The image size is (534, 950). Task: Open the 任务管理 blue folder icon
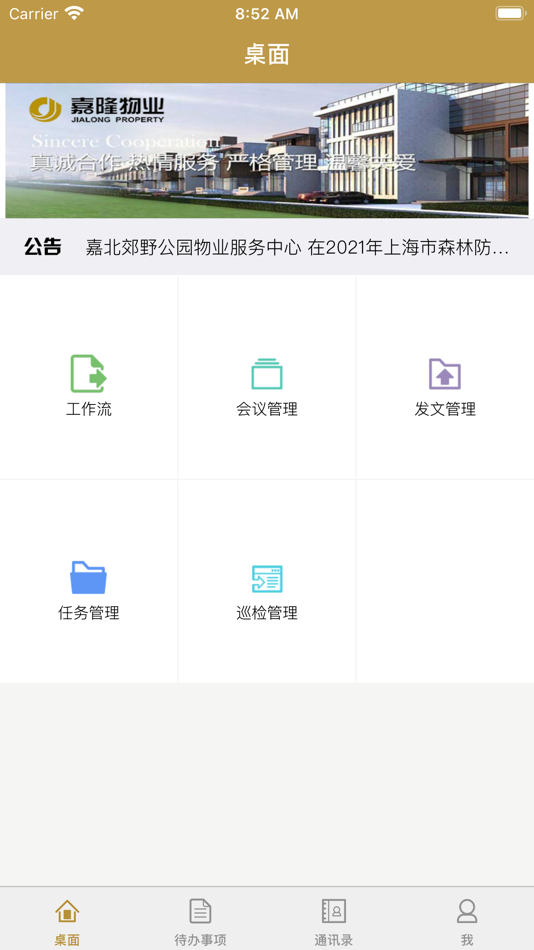click(88, 577)
